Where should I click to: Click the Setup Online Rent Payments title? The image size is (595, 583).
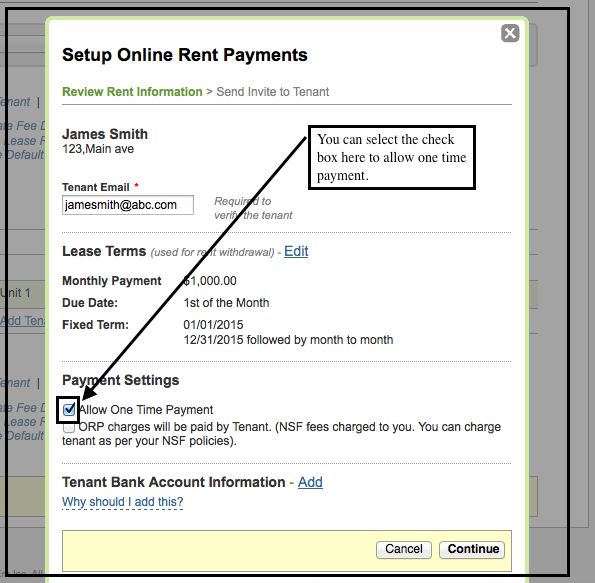point(185,55)
